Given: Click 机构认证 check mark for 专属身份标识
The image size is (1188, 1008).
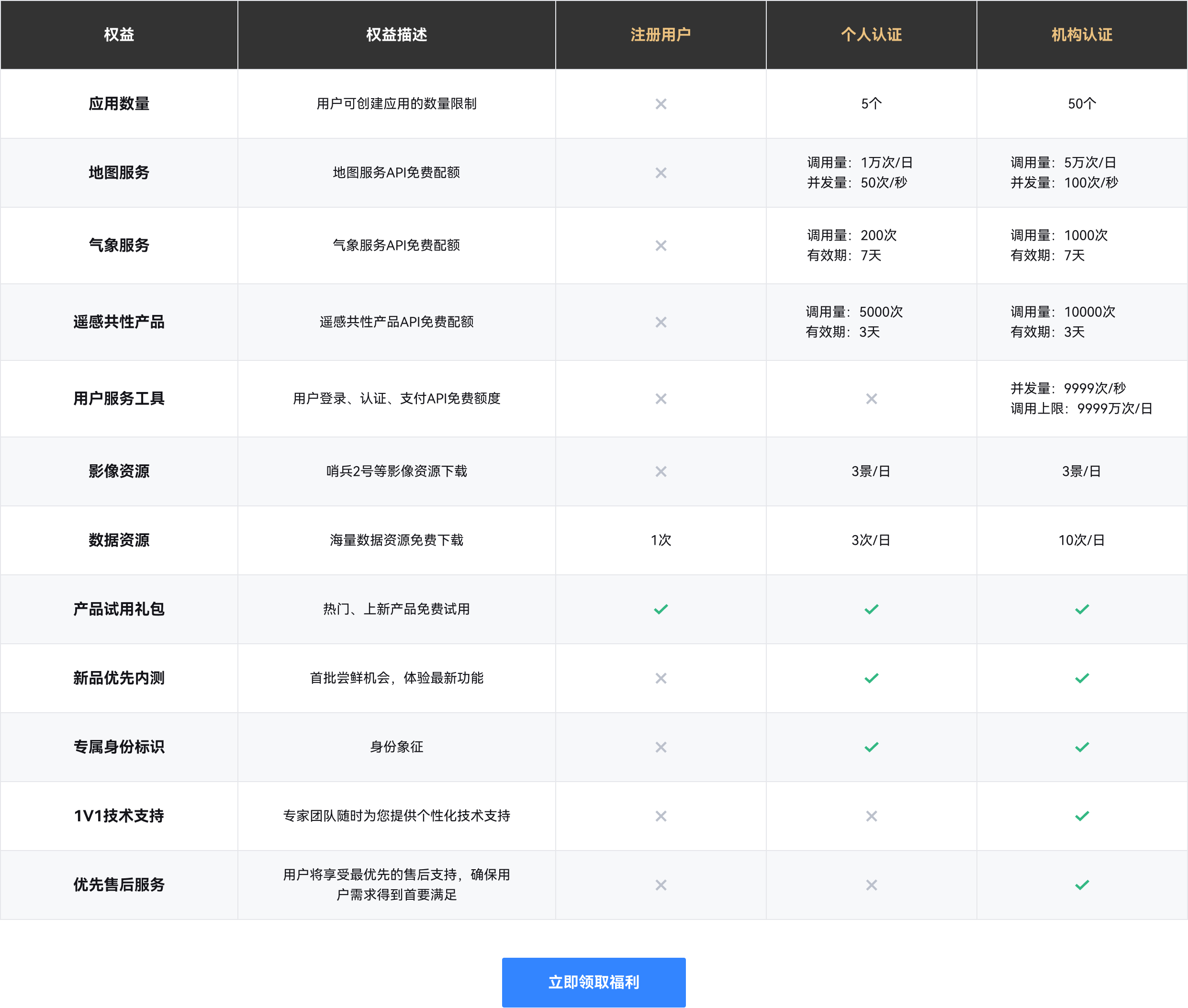Looking at the screenshot, I should click(1082, 747).
